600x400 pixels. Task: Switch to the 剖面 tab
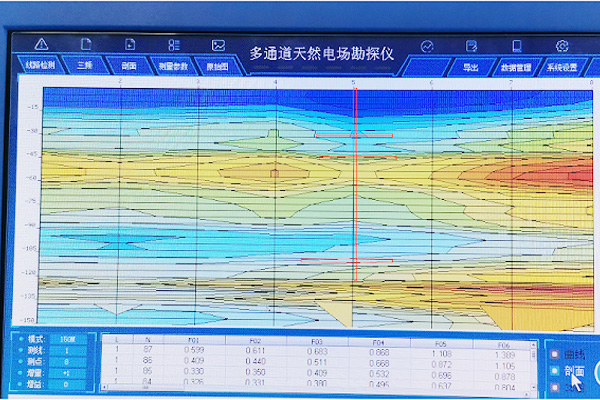coord(129,65)
